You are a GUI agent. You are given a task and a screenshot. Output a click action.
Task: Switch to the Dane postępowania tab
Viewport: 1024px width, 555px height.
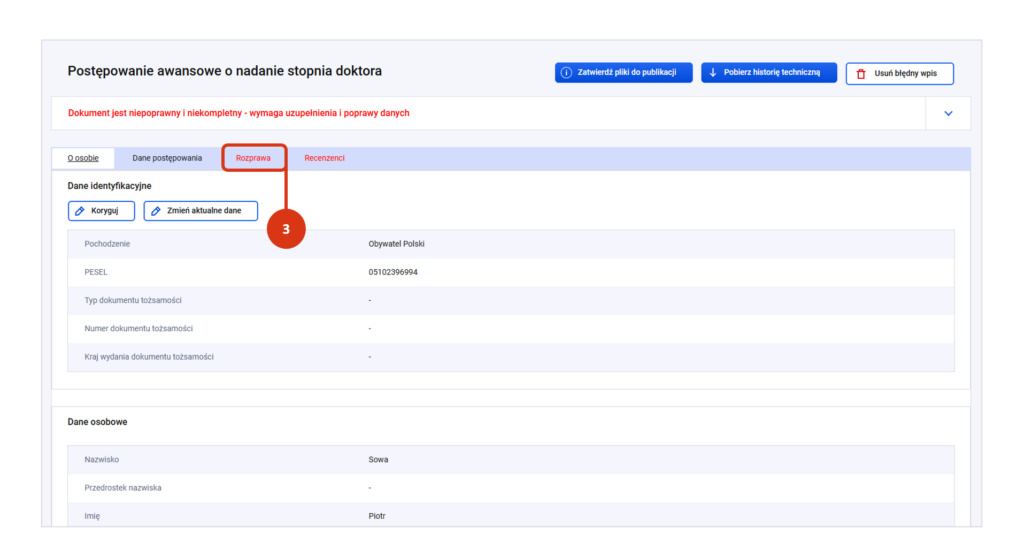pyautogui.click(x=167, y=158)
